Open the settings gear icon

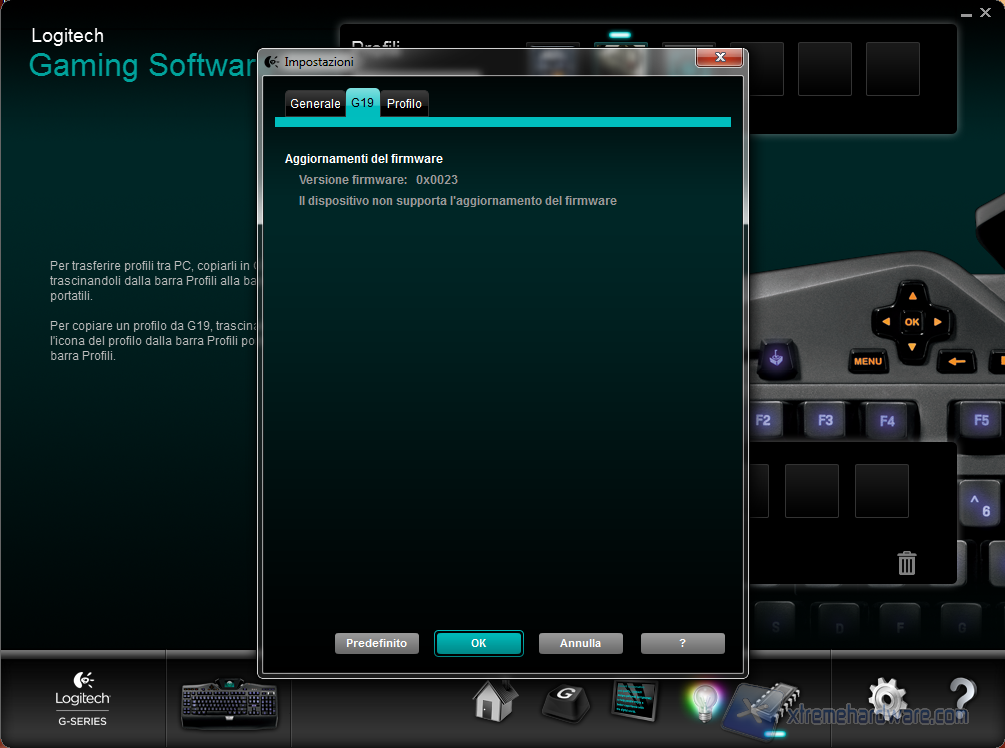click(886, 698)
